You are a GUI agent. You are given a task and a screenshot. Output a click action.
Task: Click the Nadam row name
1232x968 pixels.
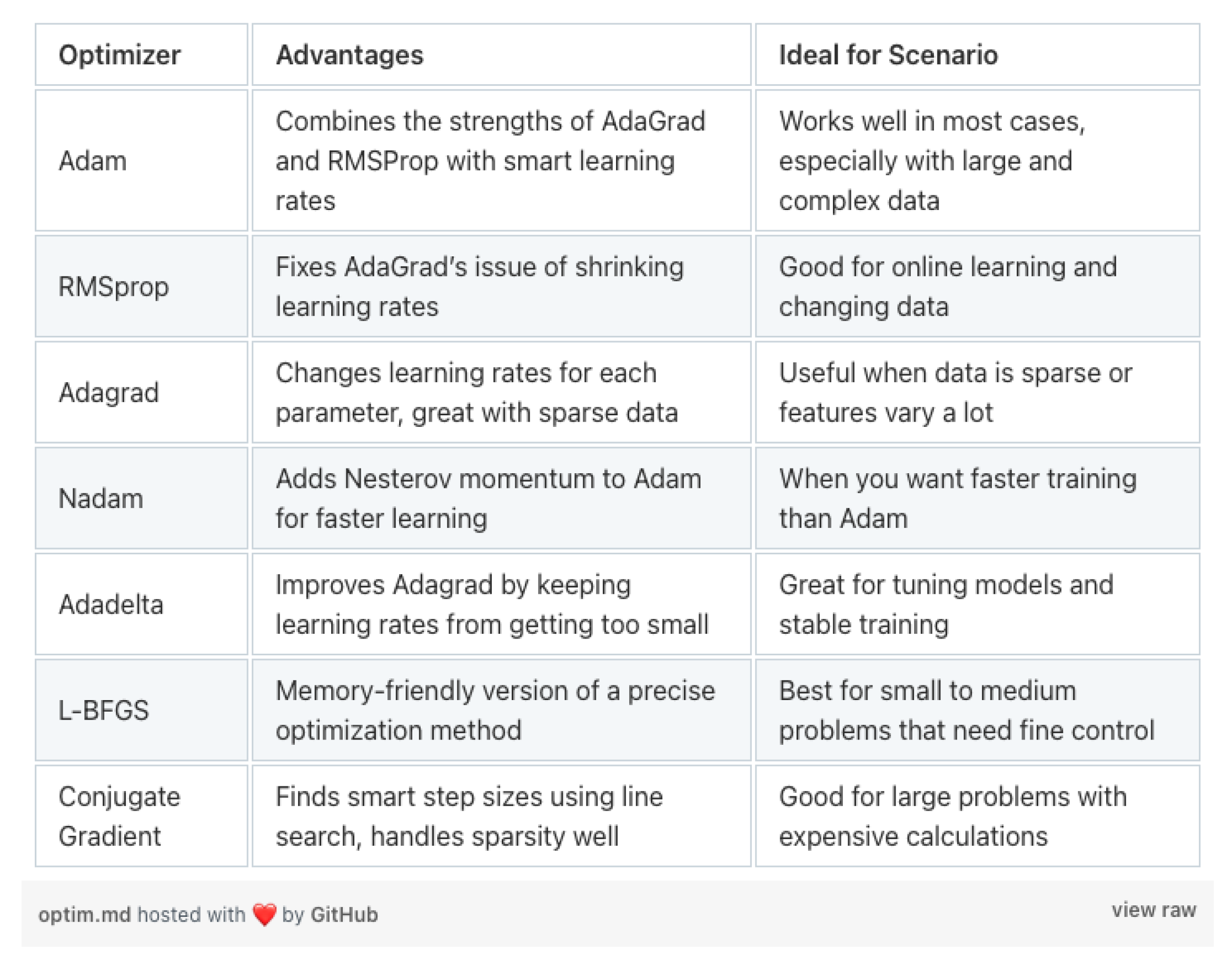click(101, 498)
